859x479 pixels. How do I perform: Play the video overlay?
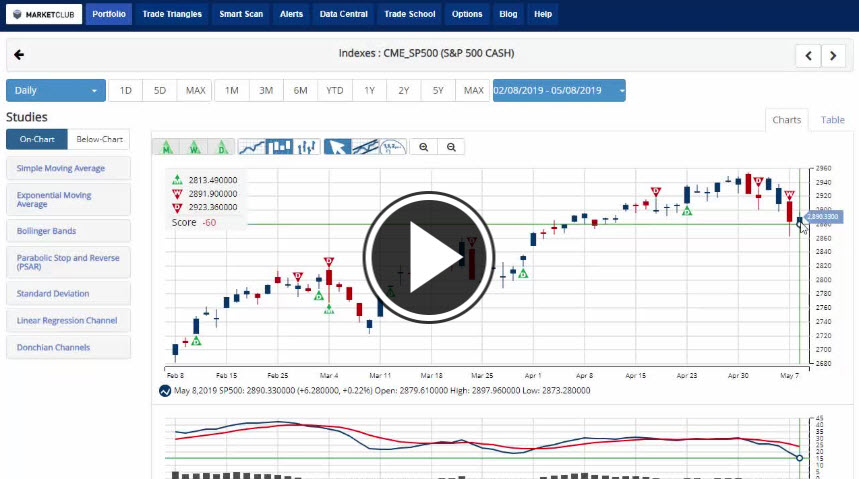click(428, 257)
